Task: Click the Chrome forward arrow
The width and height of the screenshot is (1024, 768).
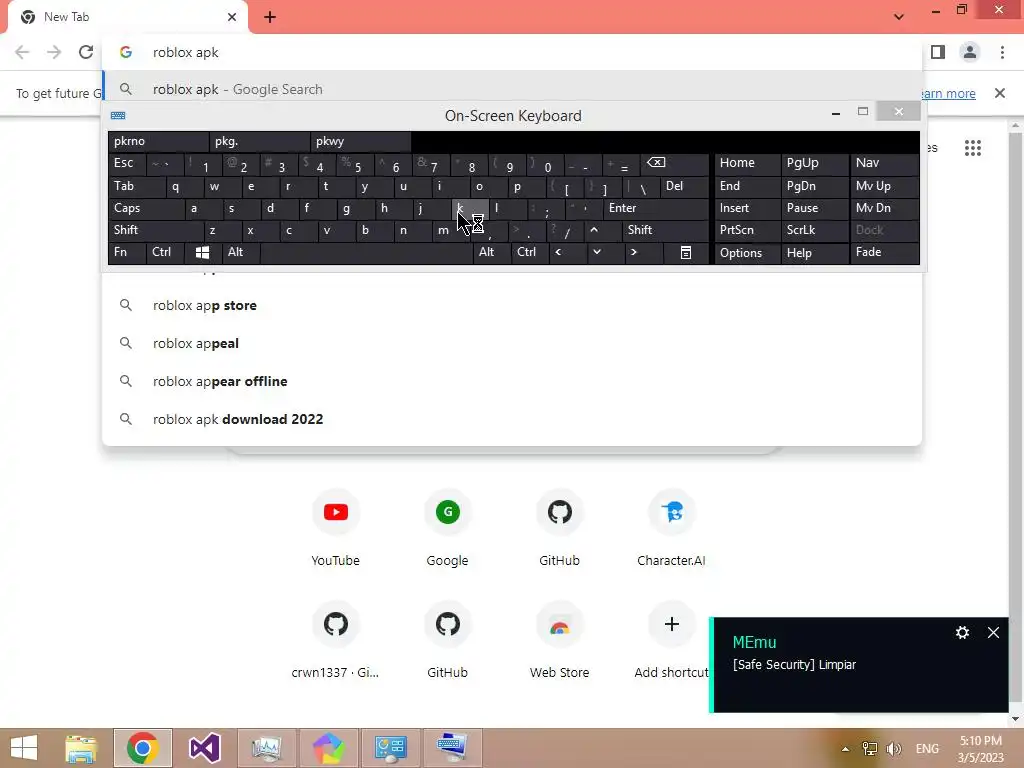Action: pyautogui.click(x=54, y=52)
